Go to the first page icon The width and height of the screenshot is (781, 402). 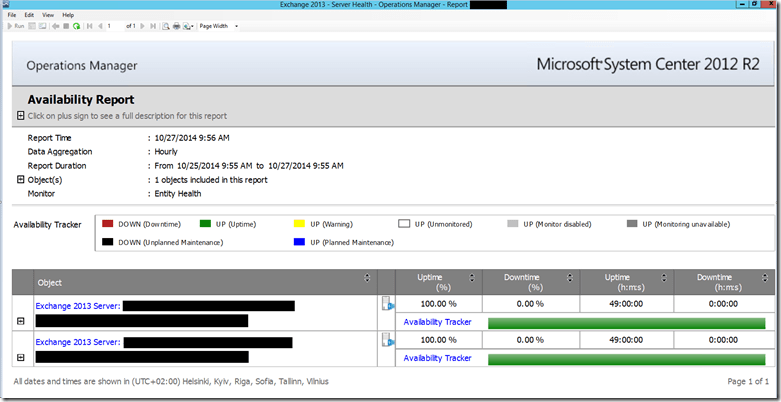tap(89, 26)
